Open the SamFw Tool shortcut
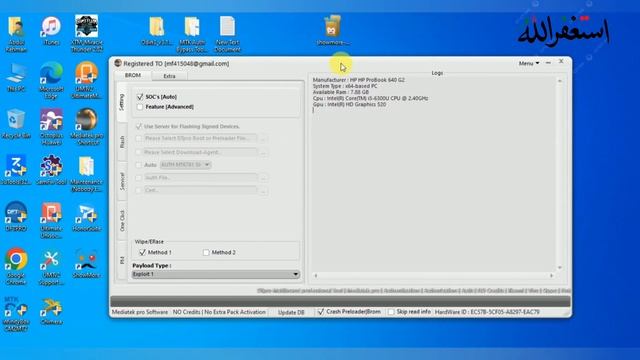Viewport: 640px width, 360px height. (x=51, y=170)
